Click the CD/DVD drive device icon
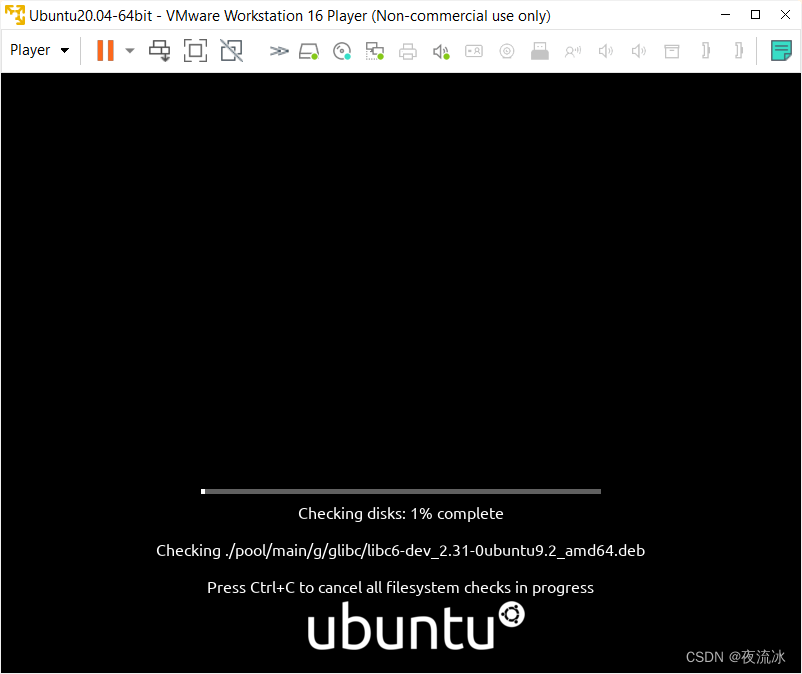 click(x=342, y=51)
